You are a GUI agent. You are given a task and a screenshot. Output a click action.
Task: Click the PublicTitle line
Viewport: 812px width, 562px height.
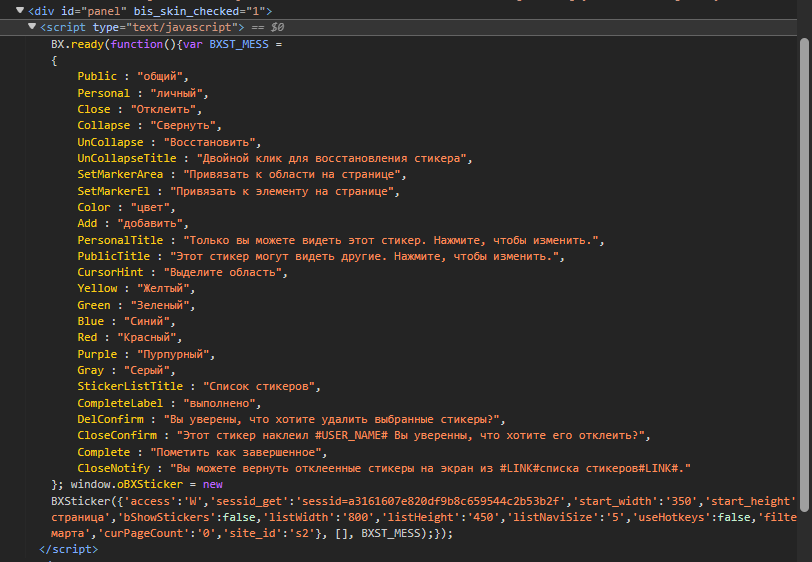click(x=321, y=256)
